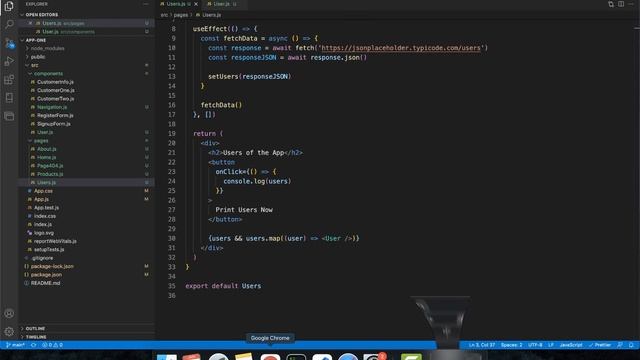Switch to the User.js editor tab
640x360 pixels.
click(x=222, y=4)
